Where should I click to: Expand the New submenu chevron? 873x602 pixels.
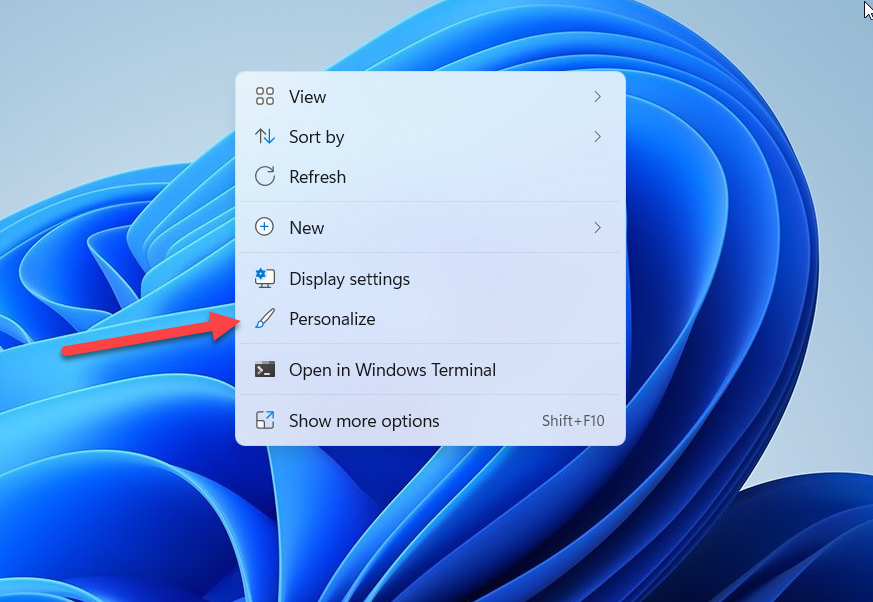point(597,228)
